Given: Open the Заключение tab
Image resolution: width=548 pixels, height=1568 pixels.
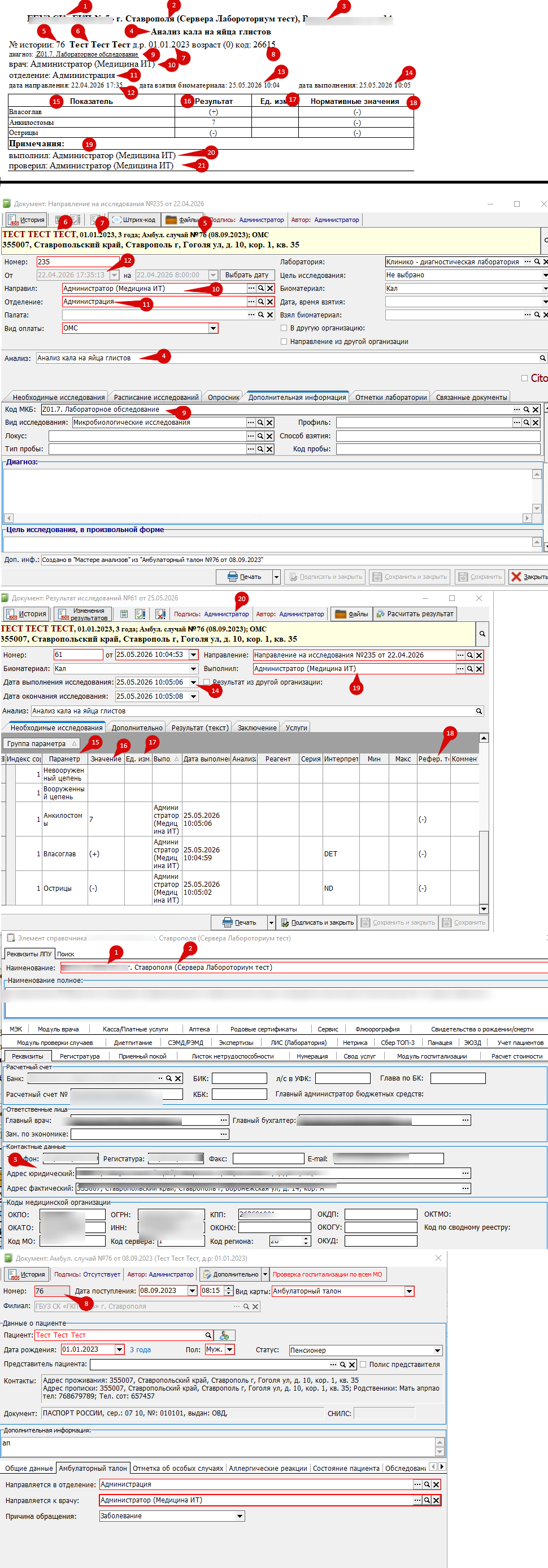Looking at the screenshot, I should [x=257, y=728].
